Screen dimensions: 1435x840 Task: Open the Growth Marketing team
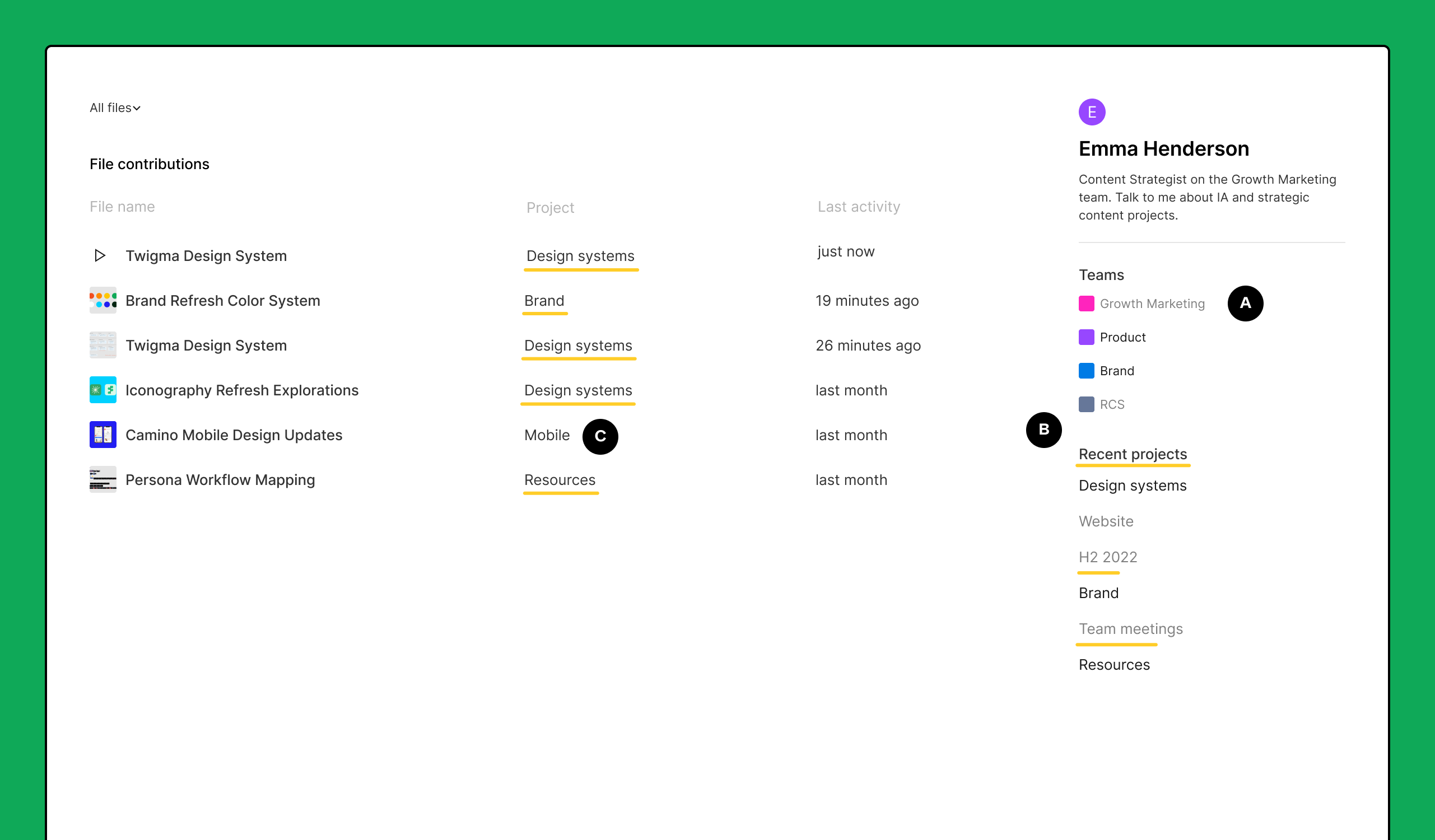[1153, 304]
